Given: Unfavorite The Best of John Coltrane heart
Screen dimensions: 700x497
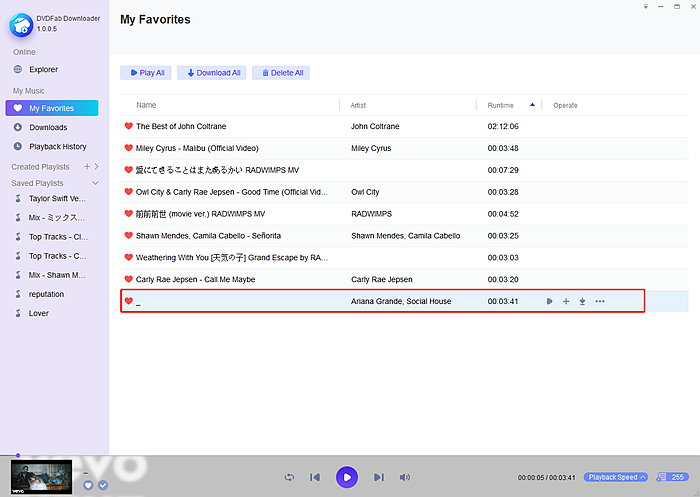Looking at the screenshot, I should pos(129,126).
